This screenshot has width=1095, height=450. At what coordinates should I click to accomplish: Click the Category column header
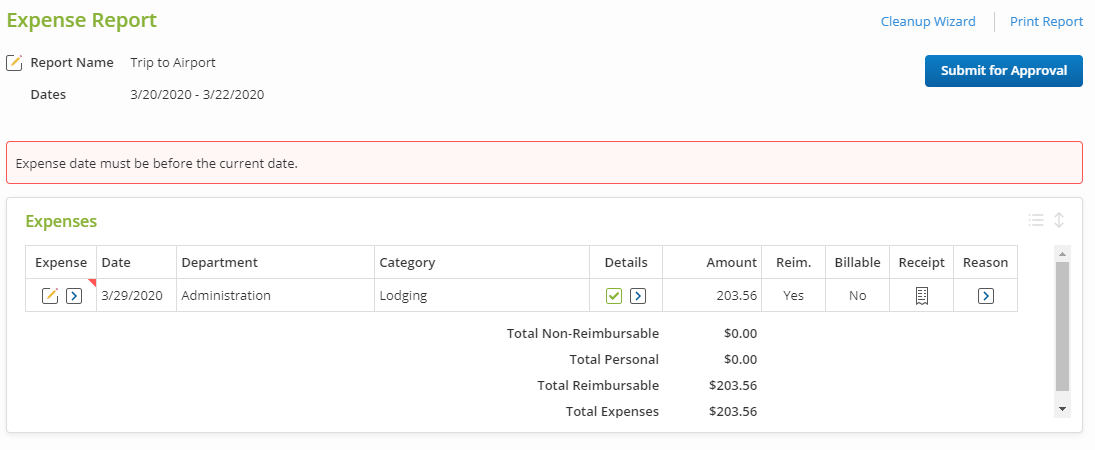(407, 262)
